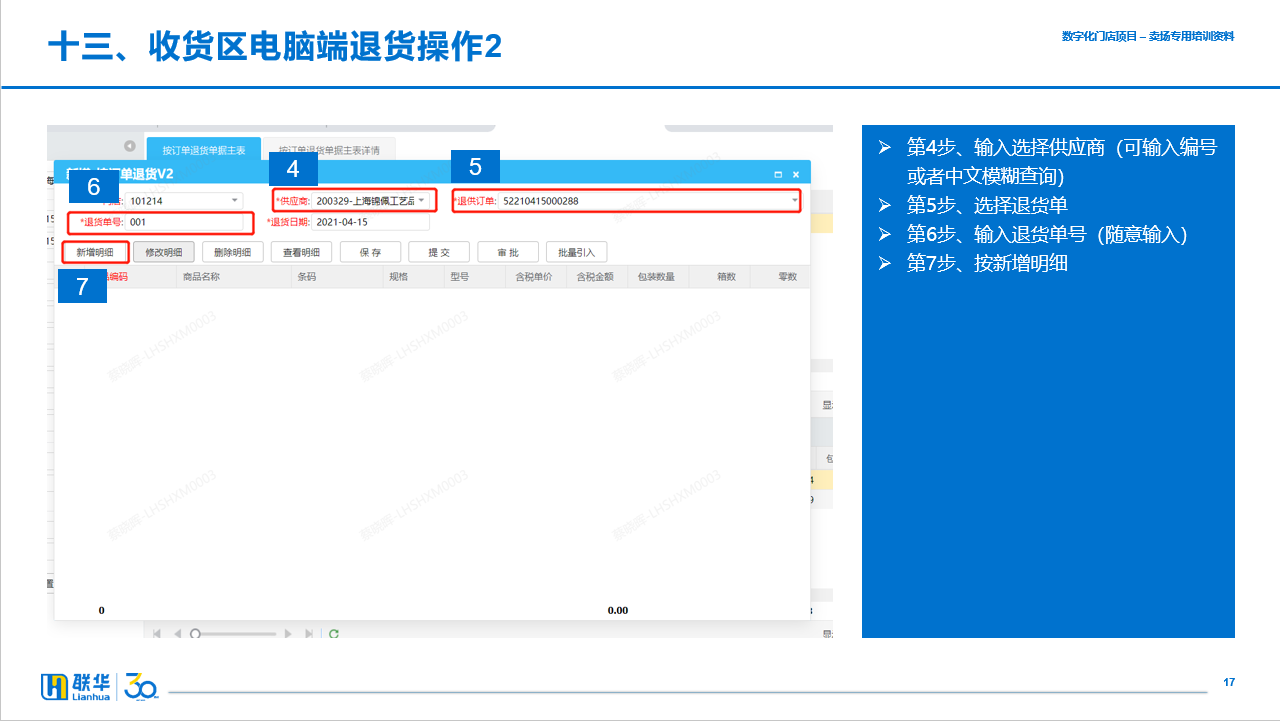The height and width of the screenshot is (721, 1280).
Task: Maximize the 按订单退货V2 dialog
Action: point(778,174)
